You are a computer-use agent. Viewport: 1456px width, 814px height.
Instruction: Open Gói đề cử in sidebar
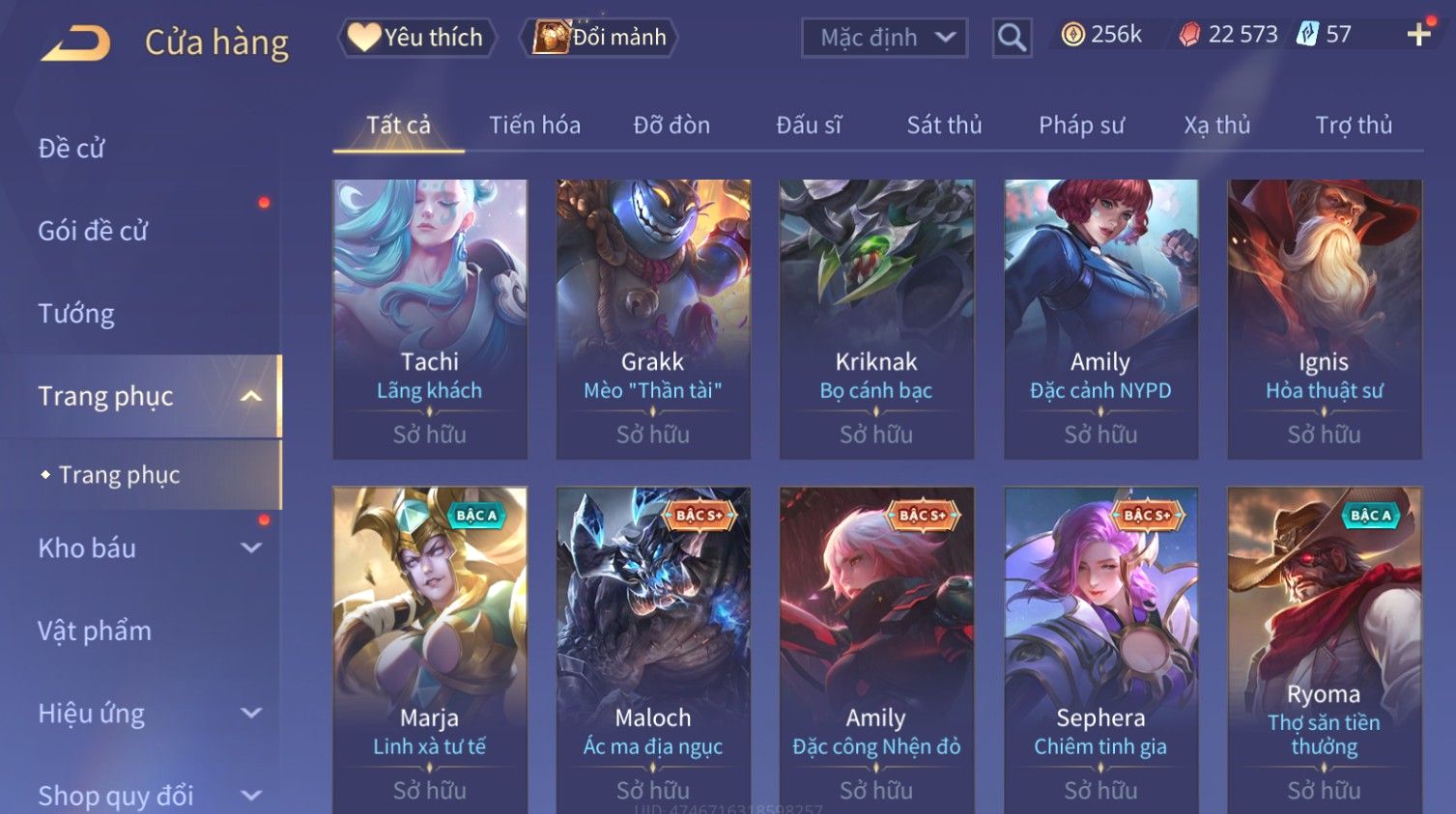[x=93, y=231]
